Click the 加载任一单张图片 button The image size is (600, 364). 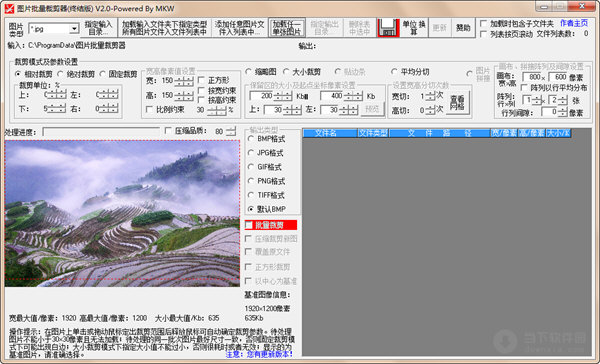click(287, 28)
